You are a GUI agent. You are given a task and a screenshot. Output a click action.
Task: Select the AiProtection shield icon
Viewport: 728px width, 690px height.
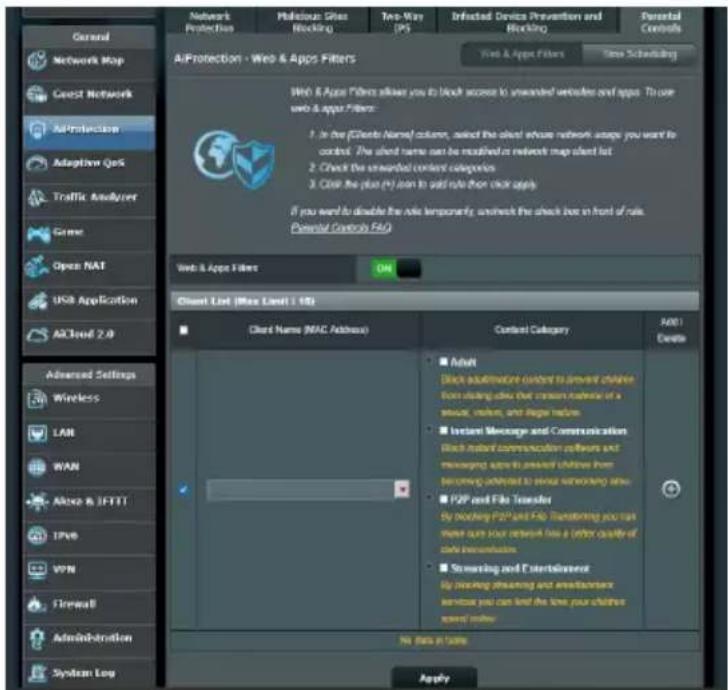(x=37, y=130)
